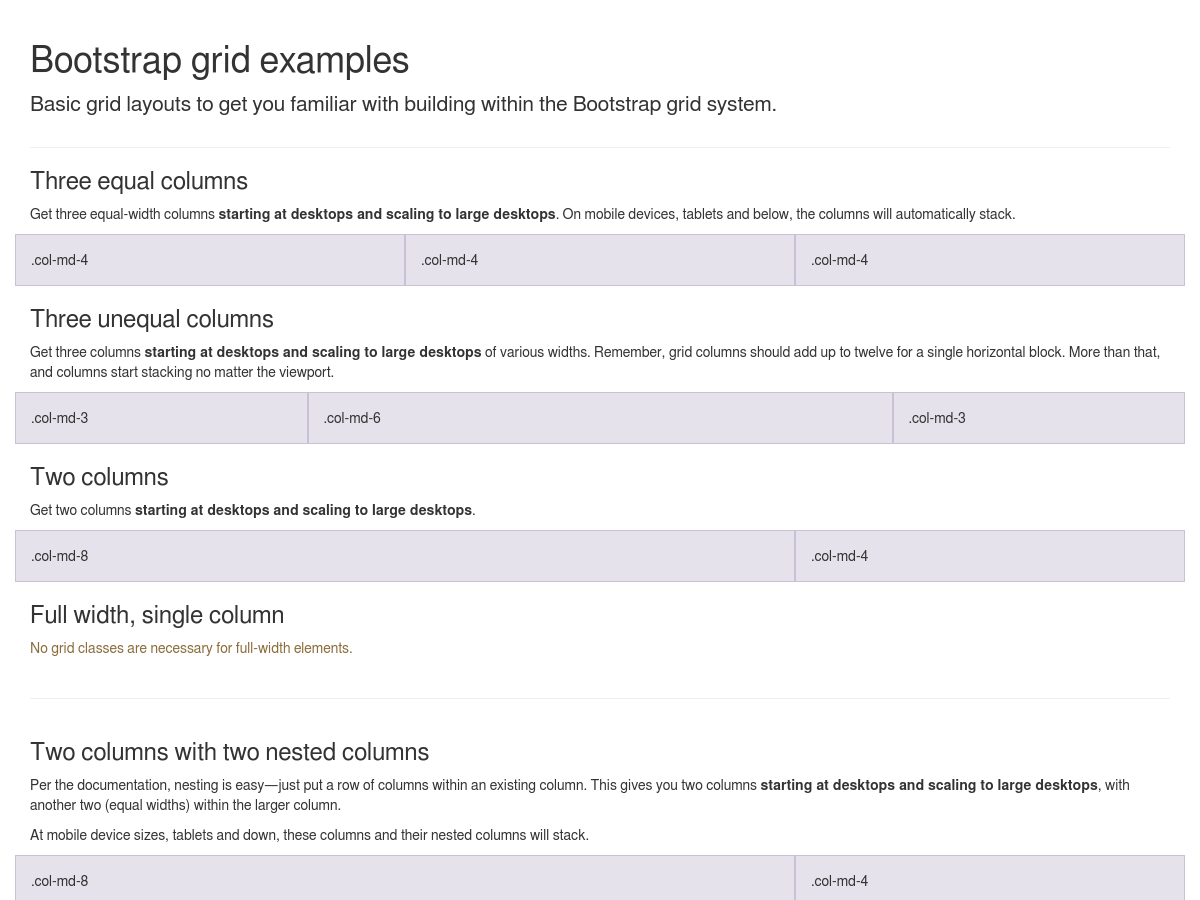
Task: Click .col-md-4 cell in the Two columns section
Action: click(990, 556)
